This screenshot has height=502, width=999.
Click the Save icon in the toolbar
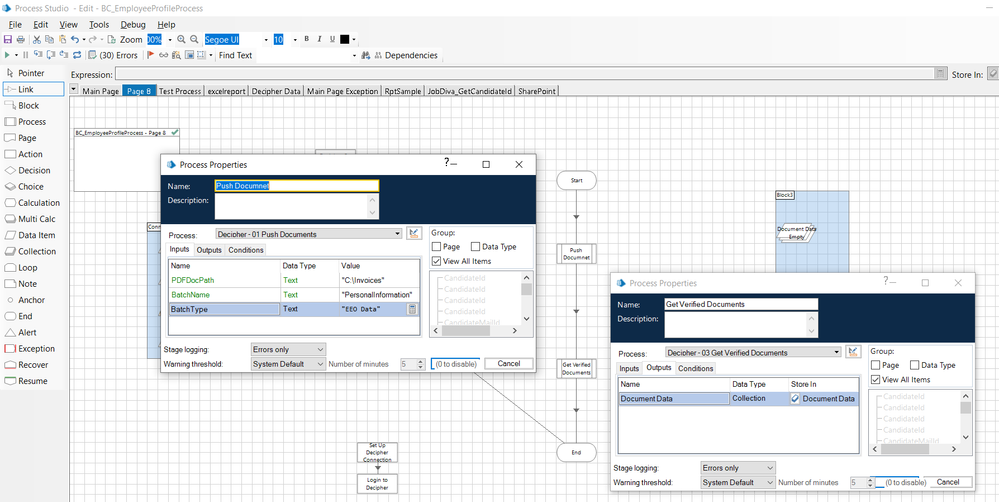tap(8, 40)
